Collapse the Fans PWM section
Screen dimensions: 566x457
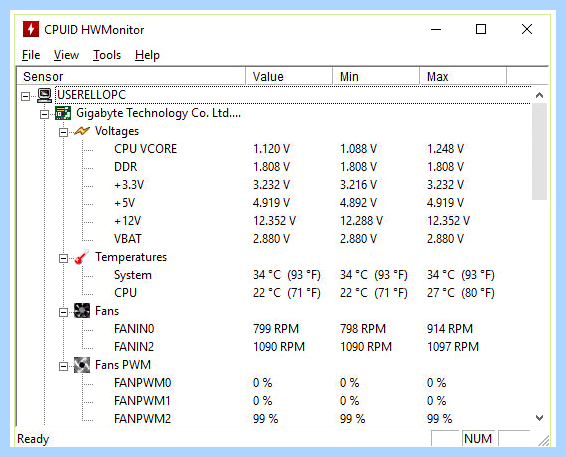[63, 366]
